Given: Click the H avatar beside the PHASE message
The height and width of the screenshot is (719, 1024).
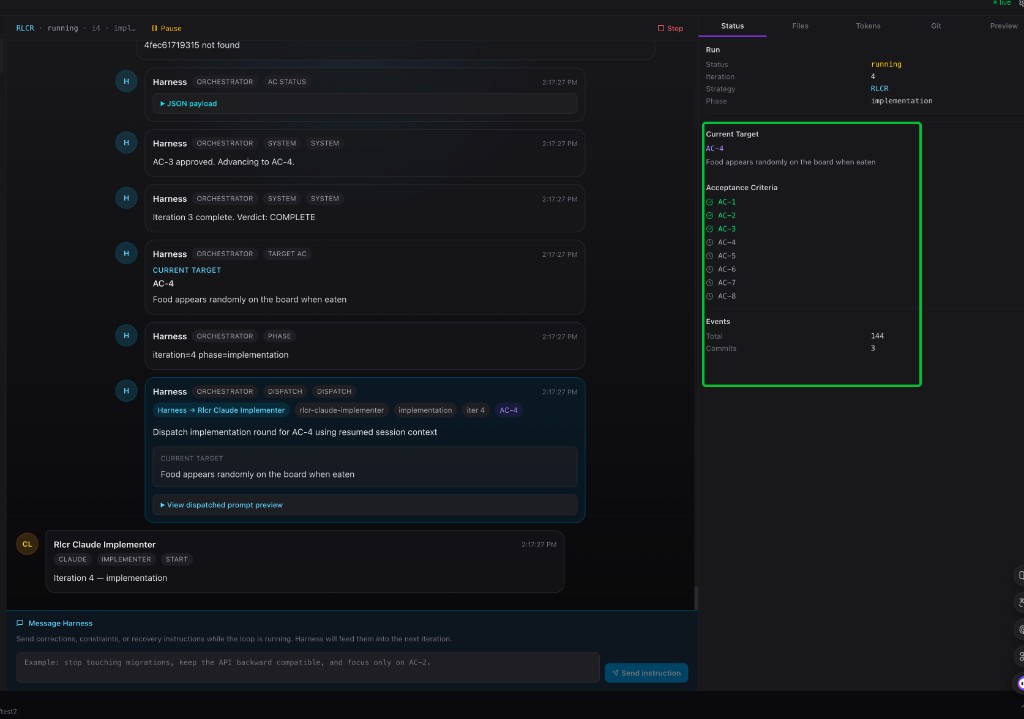Looking at the screenshot, I should [126, 336].
